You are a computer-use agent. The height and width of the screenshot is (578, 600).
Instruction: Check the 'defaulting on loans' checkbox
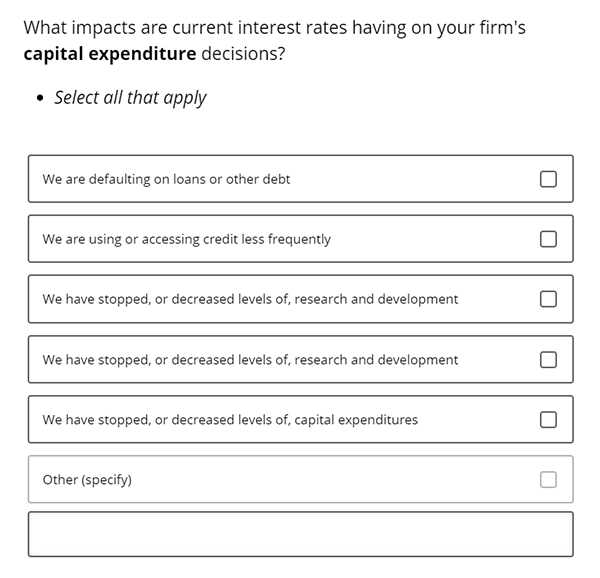pos(548,179)
